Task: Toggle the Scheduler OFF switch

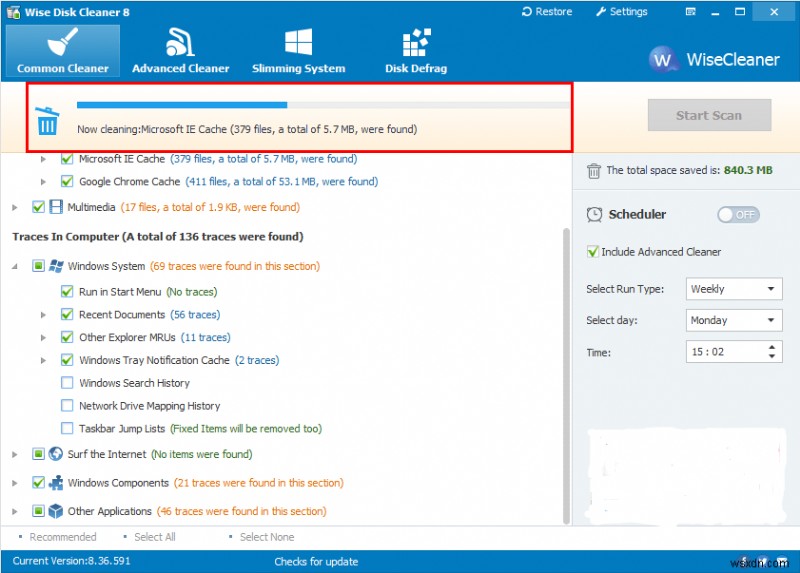Action: click(738, 215)
